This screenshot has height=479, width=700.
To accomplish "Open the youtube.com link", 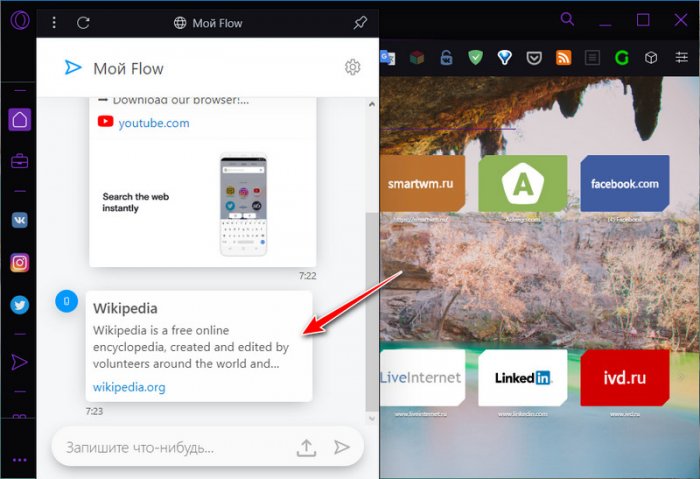I will pyautogui.click(x=153, y=123).
